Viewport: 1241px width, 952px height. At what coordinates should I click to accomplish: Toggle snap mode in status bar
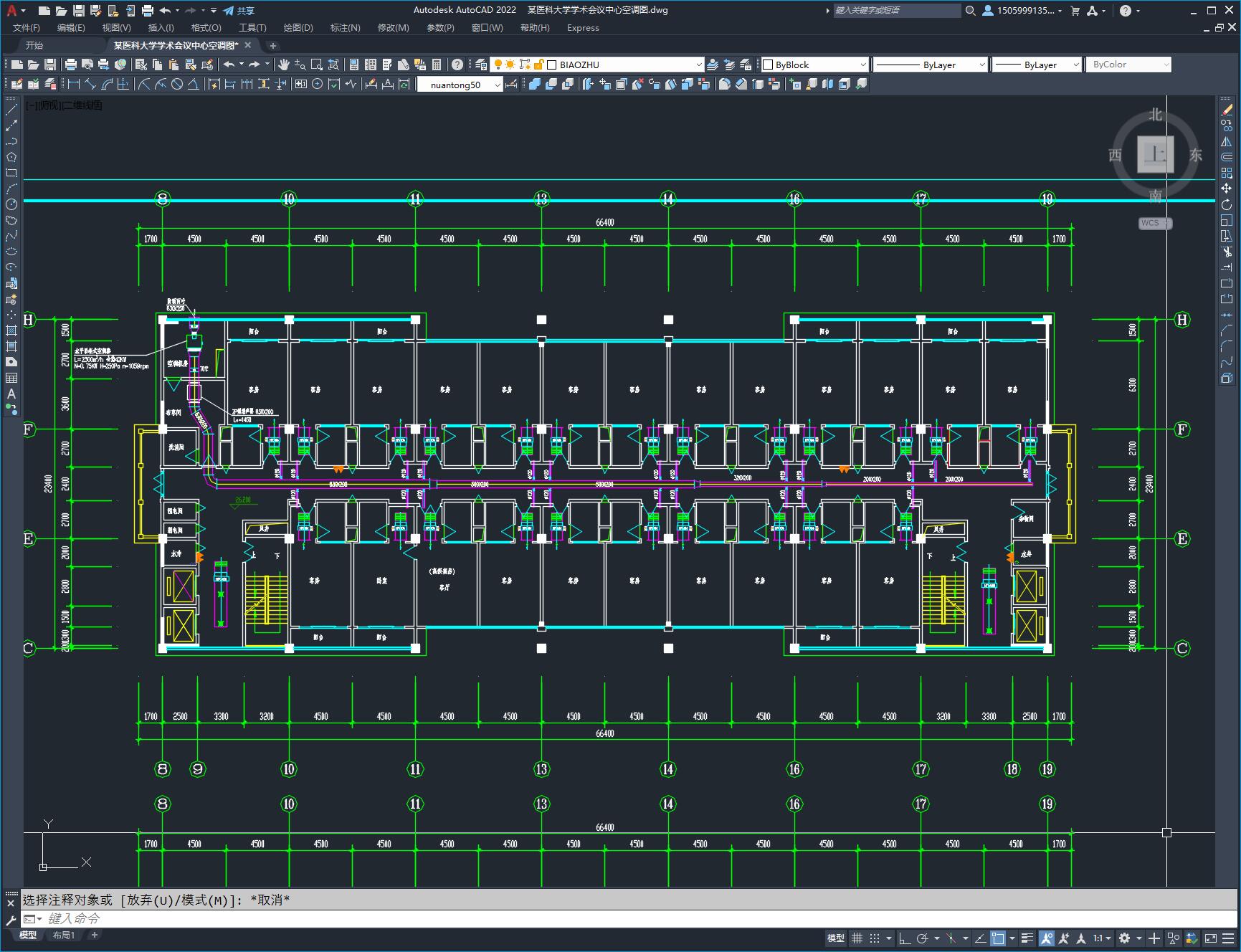tap(875, 938)
